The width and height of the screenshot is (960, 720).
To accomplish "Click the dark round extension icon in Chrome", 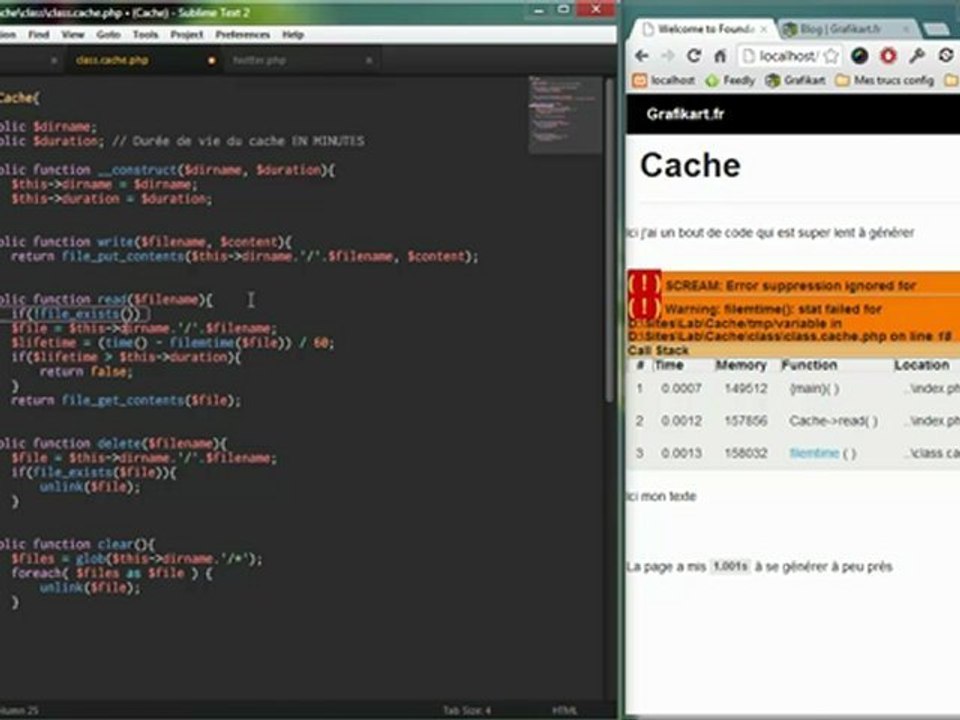I will tap(860, 56).
